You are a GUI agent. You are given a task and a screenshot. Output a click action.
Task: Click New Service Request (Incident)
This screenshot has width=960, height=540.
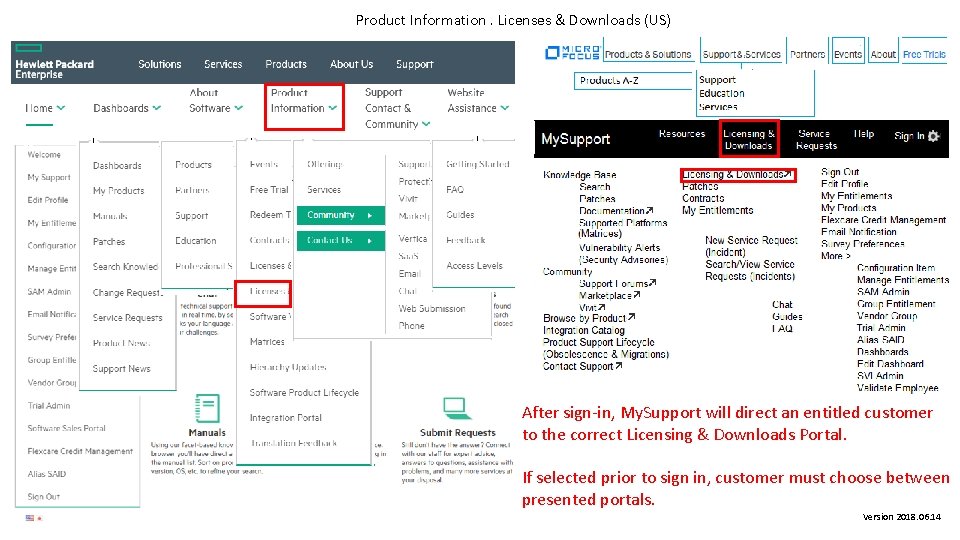pyautogui.click(x=751, y=246)
